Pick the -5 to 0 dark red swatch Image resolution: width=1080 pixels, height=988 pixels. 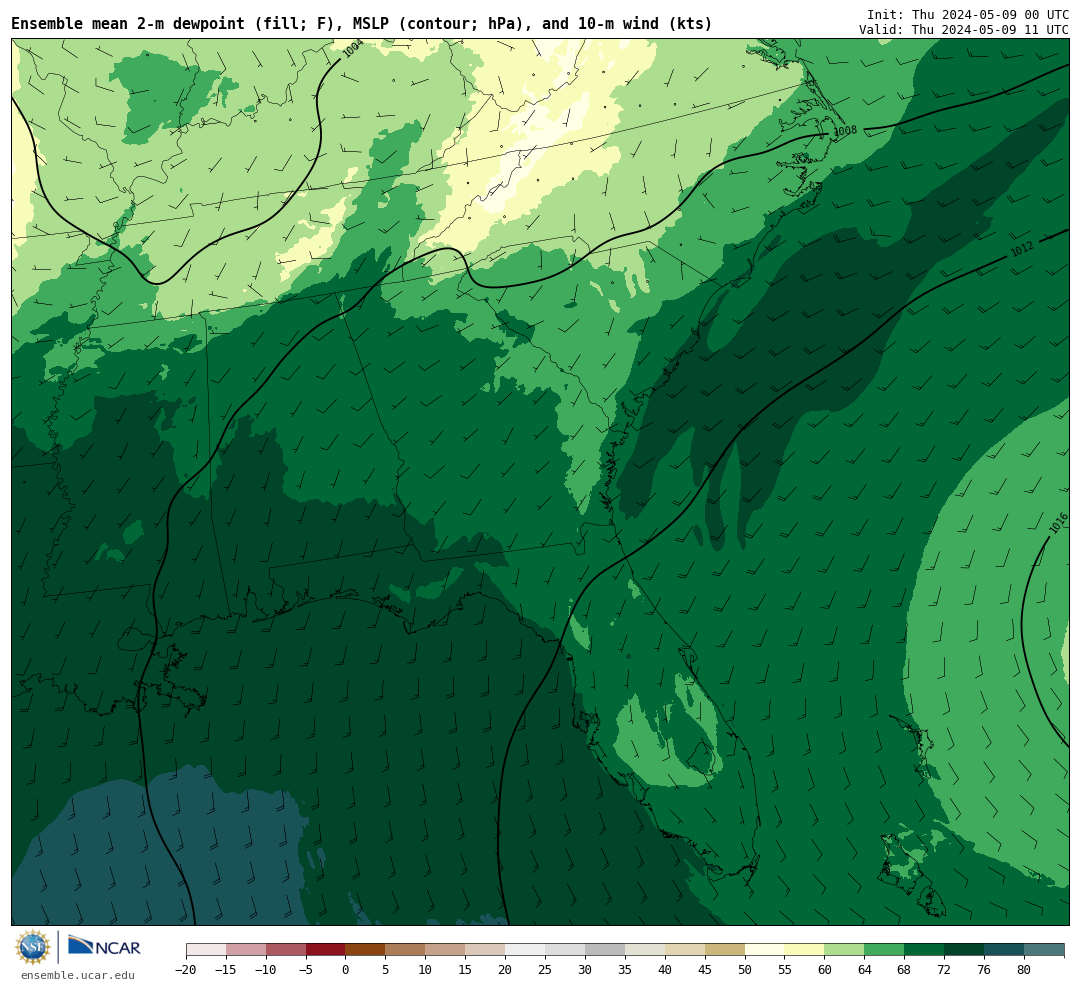326,950
